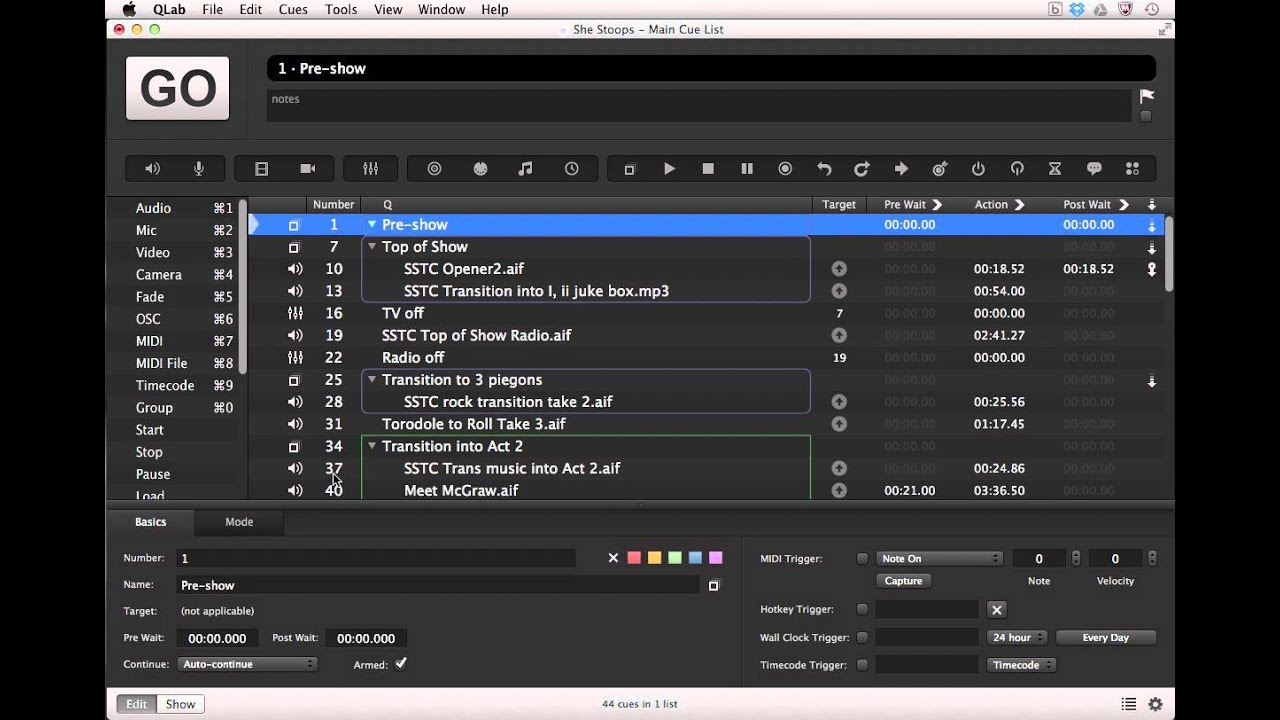1280x720 pixels.
Task: Collapse the Pre-show group
Action: click(372, 225)
